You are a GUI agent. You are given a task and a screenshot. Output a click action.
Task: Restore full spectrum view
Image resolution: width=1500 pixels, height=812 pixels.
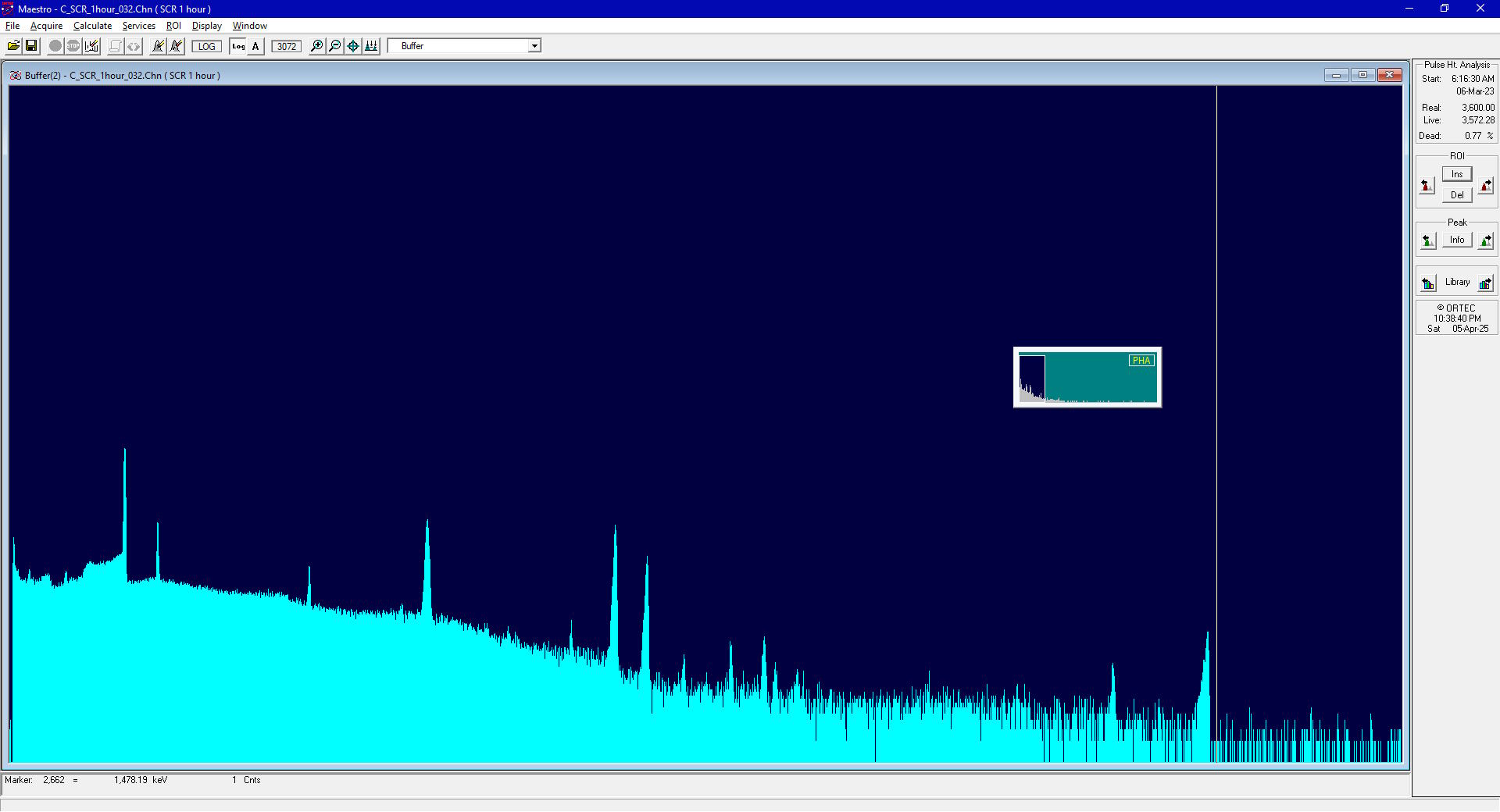(x=352, y=46)
